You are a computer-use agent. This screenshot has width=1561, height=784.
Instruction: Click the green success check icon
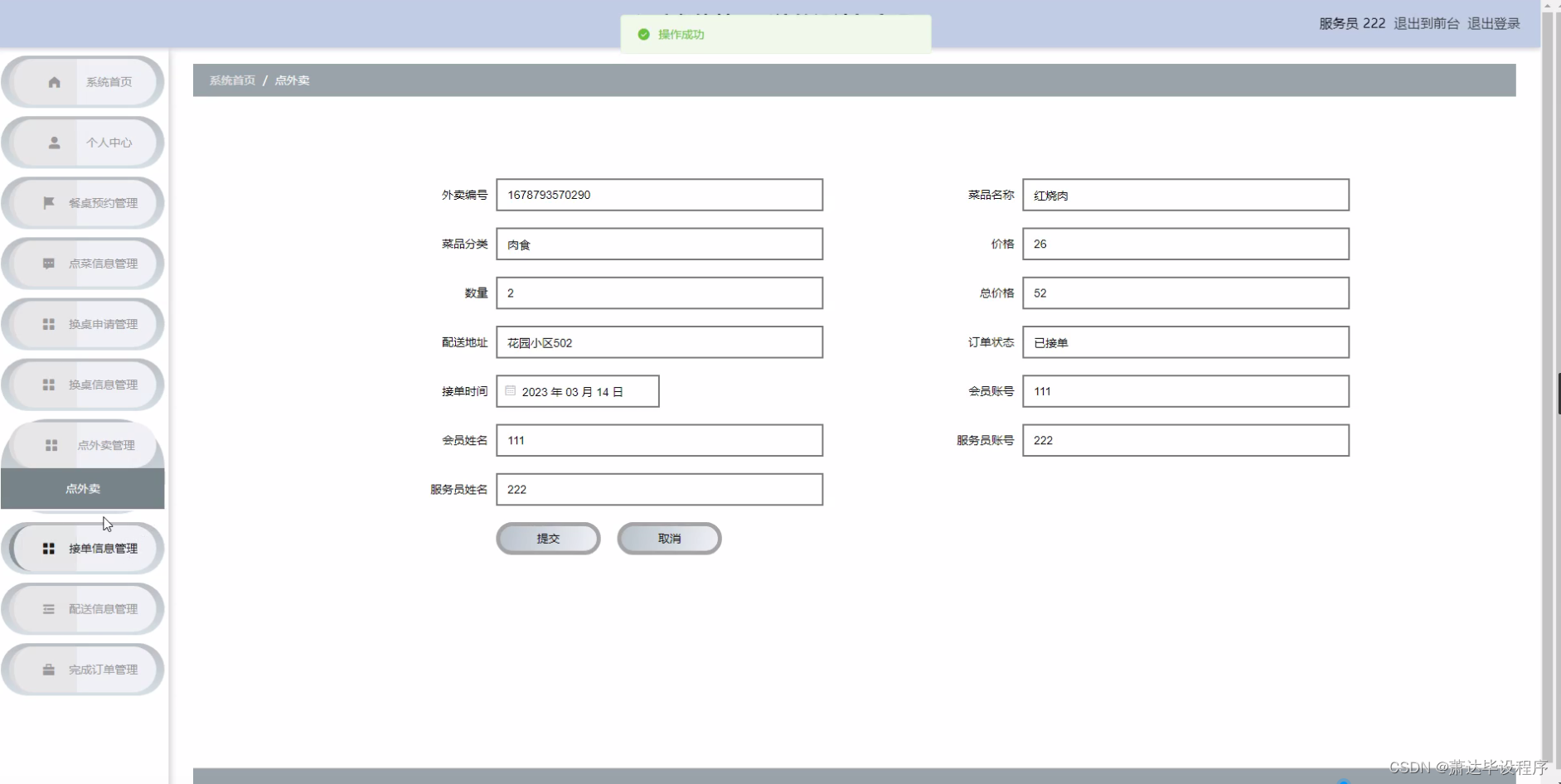tap(643, 35)
